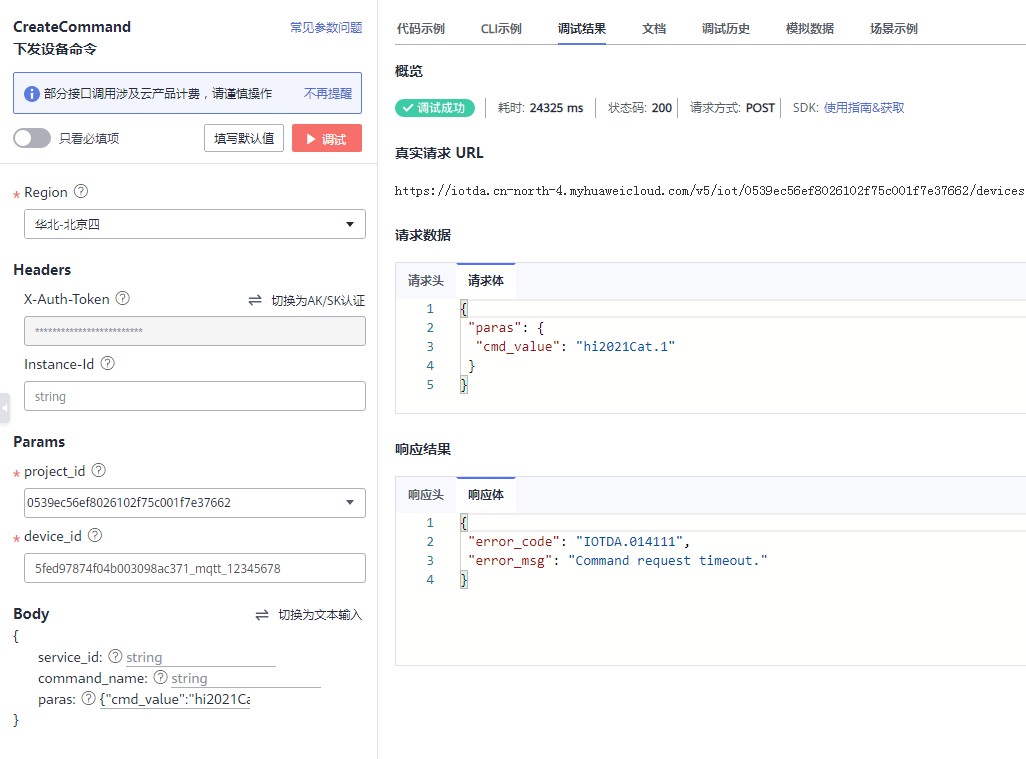Click the service_id string field
The height and width of the screenshot is (759, 1026).
[200, 657]
